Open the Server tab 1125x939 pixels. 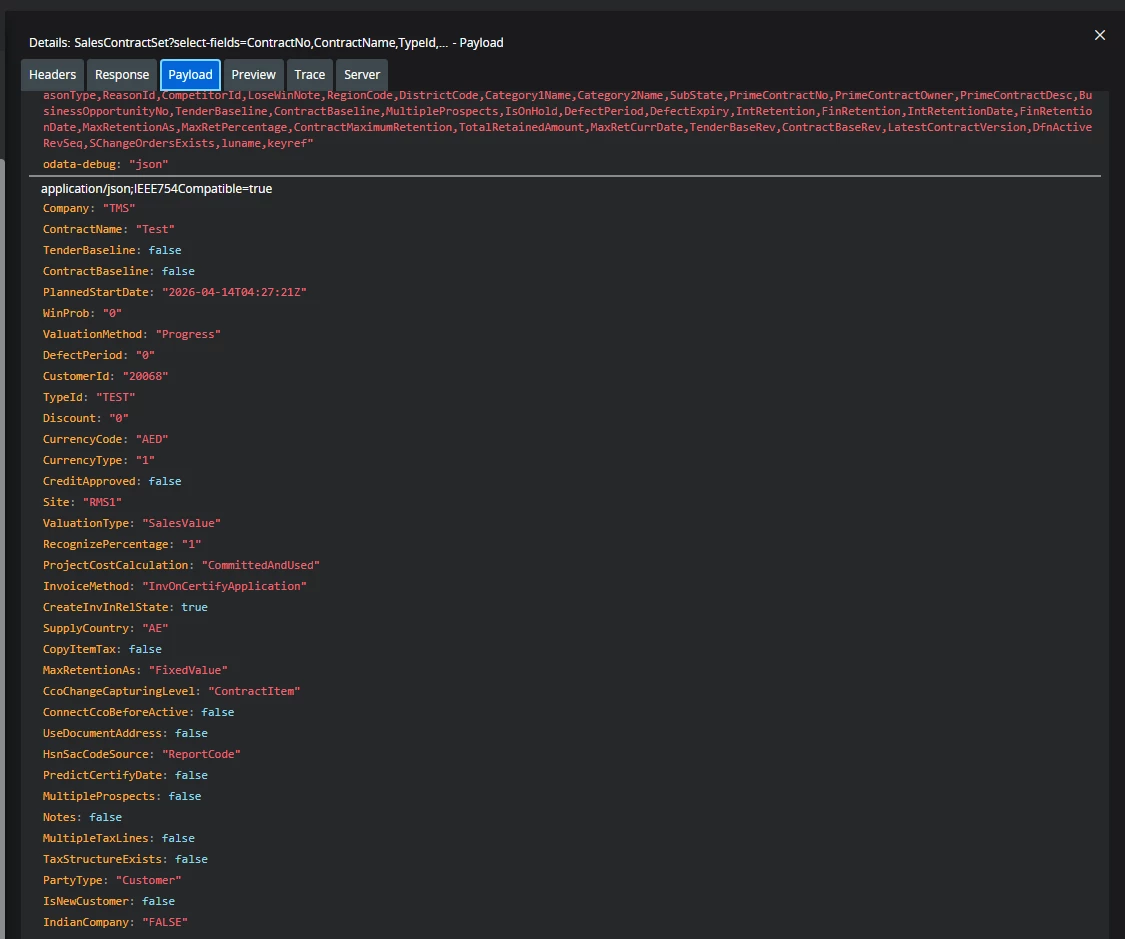(x=362, y=75)
